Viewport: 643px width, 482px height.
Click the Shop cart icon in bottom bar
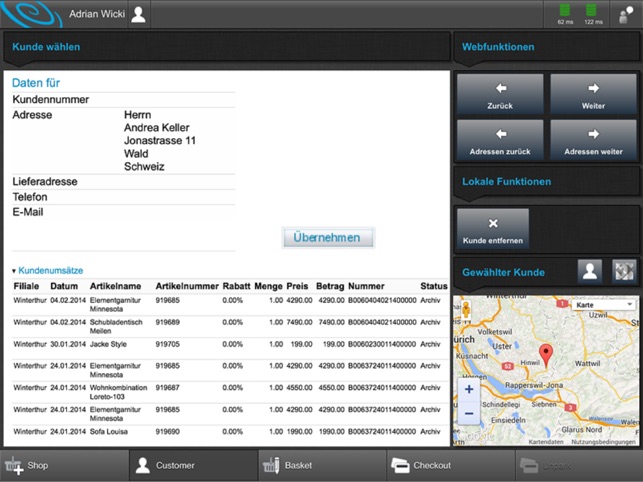click(x=14, y=466)
